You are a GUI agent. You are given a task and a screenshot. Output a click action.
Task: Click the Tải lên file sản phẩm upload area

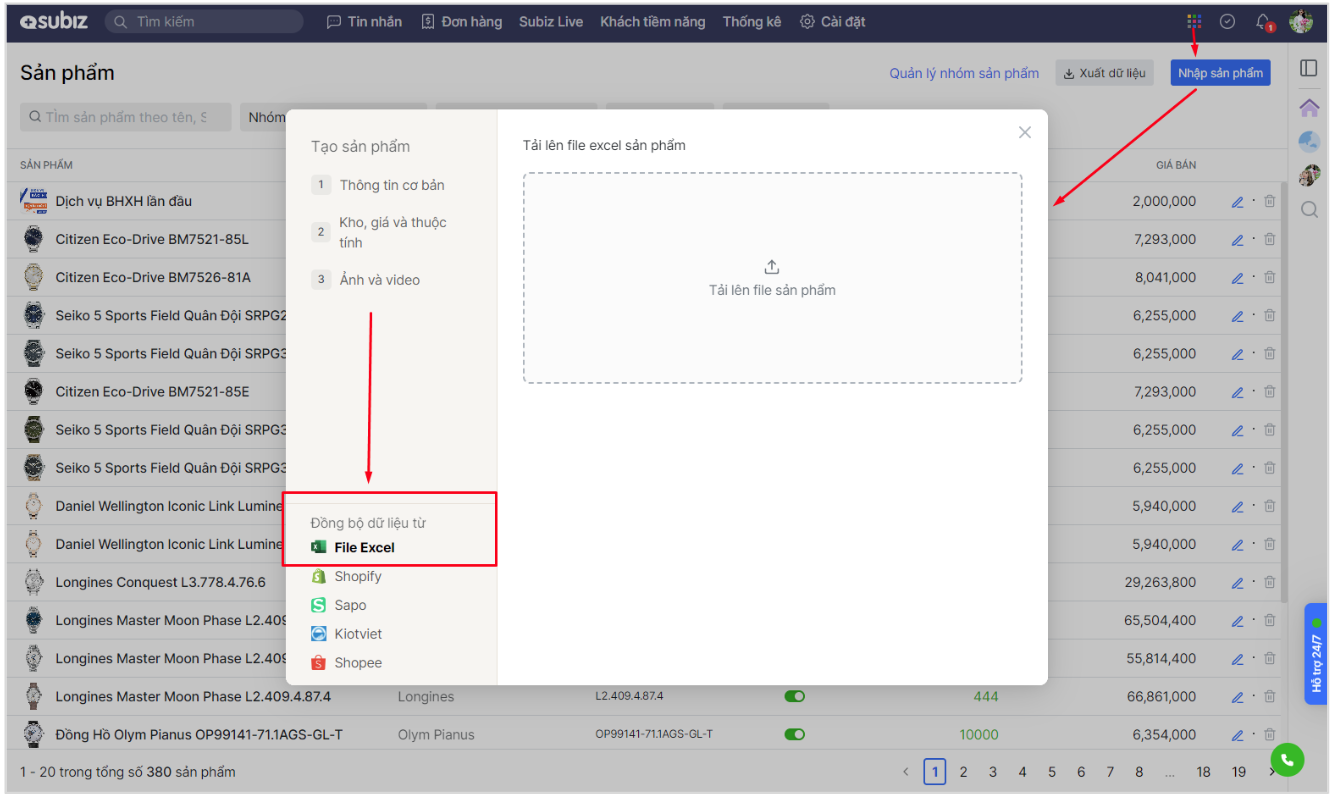(772, 278)
